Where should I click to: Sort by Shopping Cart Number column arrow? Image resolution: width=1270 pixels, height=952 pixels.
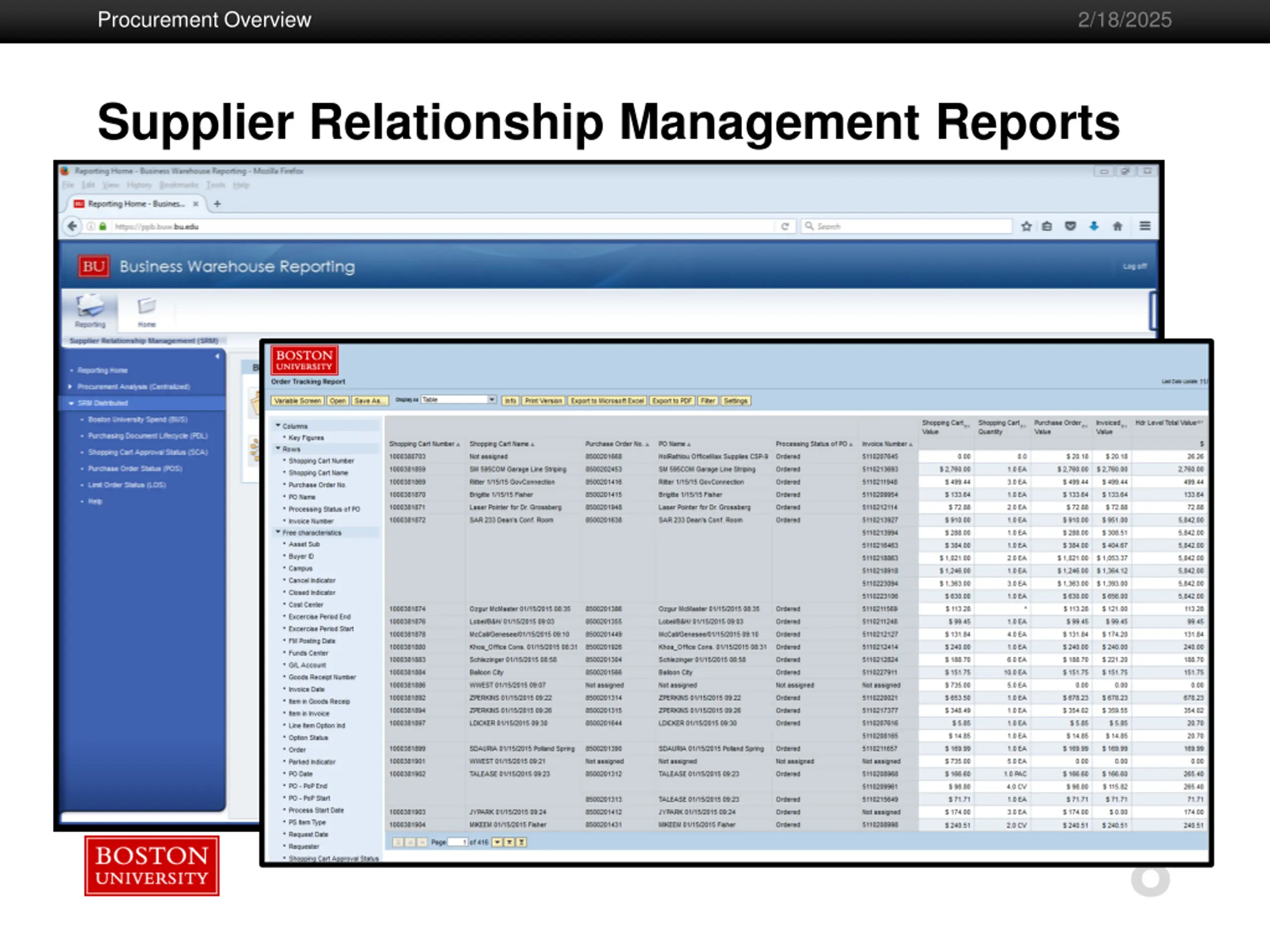[x=458, y=444]
